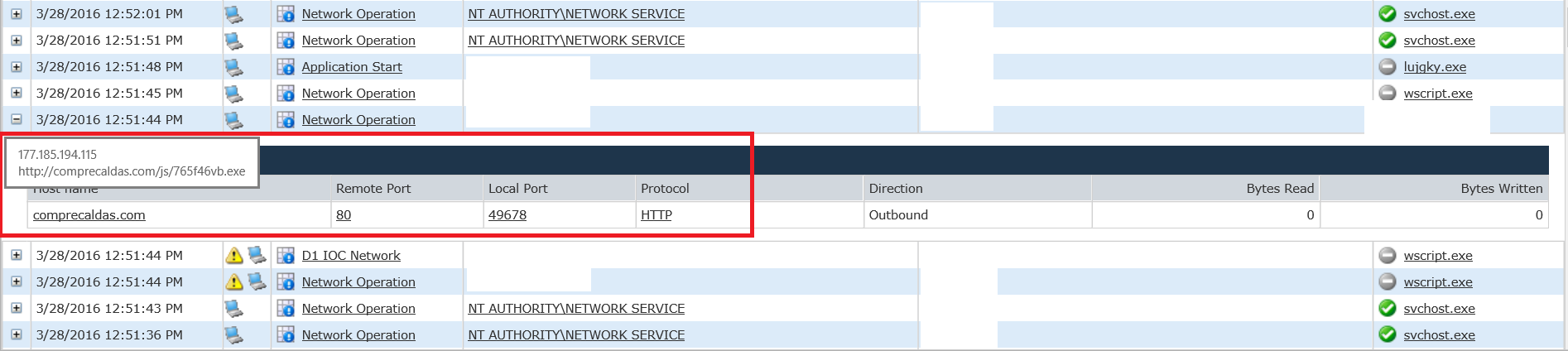
Task: Click the computer icon in the 12:51:48 PM row
Action: point(234,67)
